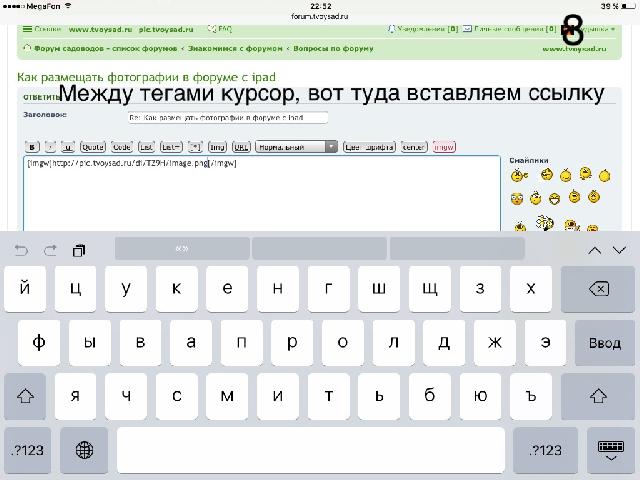This screenshot has height=480, width=640.
Task: Click into the message text area
Action: [x=262, y=193]
